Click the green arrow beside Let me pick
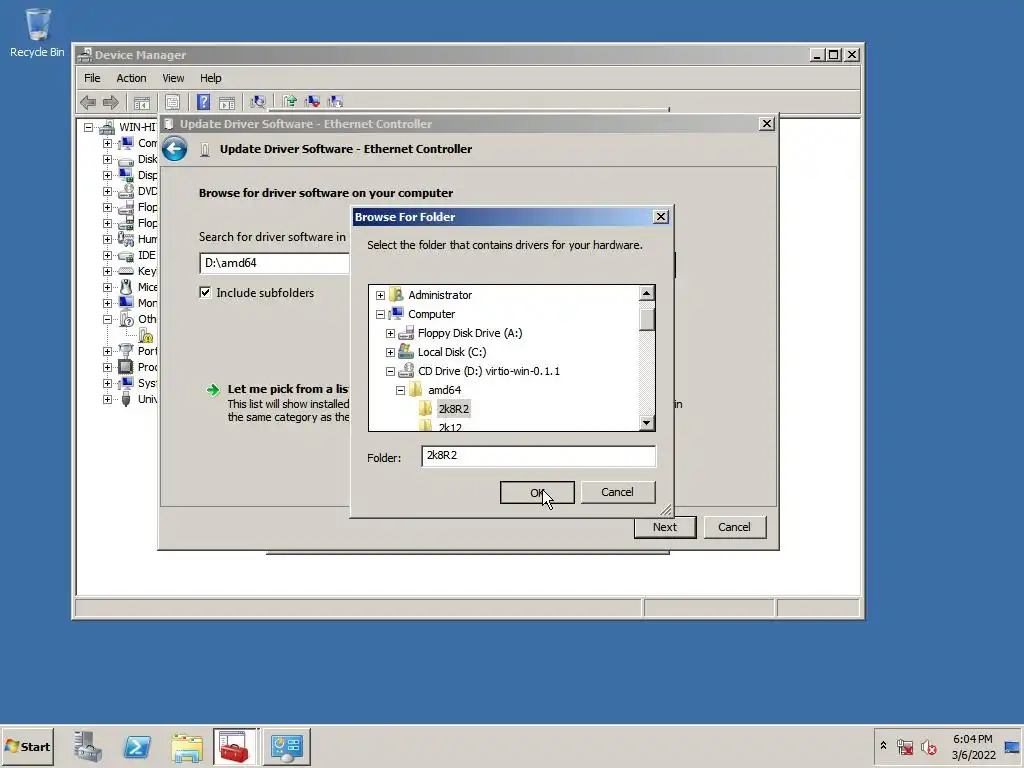The height and width of the screenshot is (768, 1024). pos(213,390)
